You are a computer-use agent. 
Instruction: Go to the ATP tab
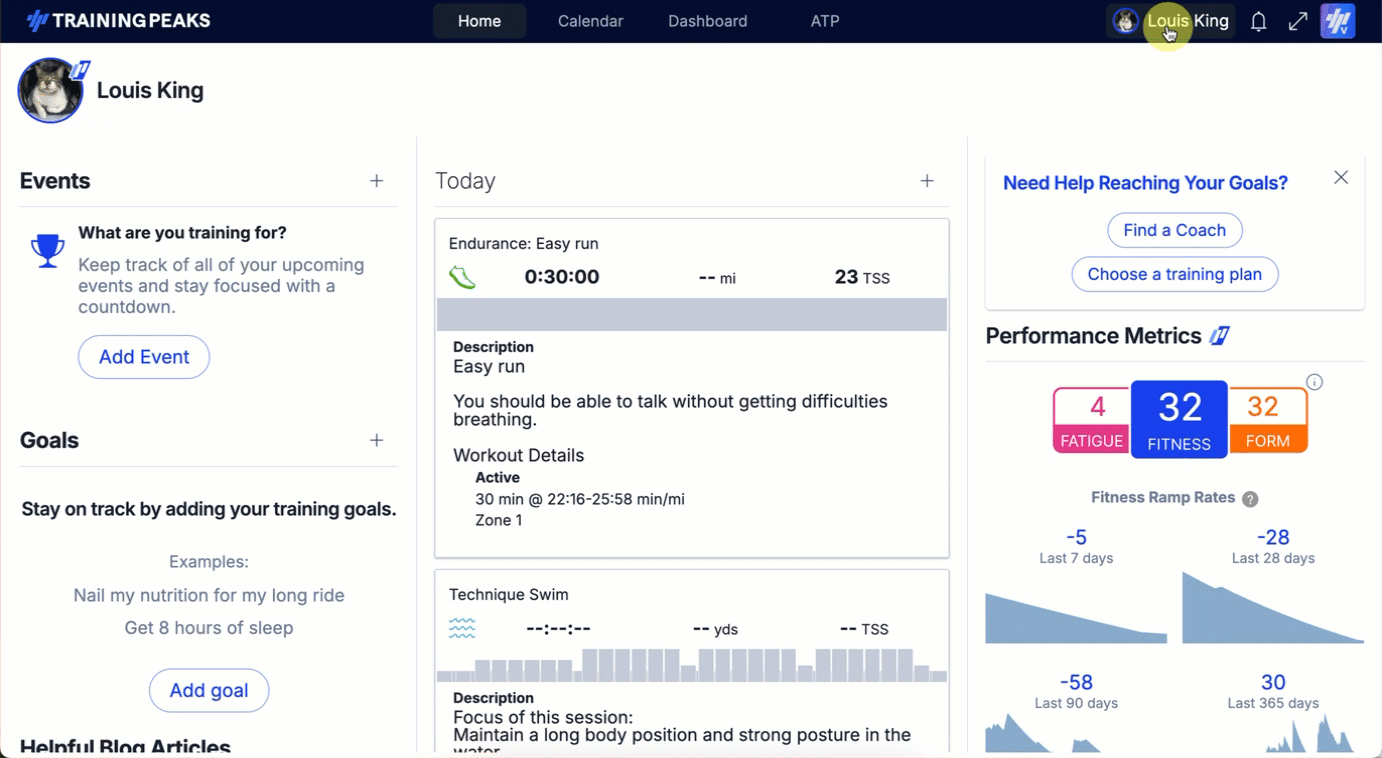(824, 21)
